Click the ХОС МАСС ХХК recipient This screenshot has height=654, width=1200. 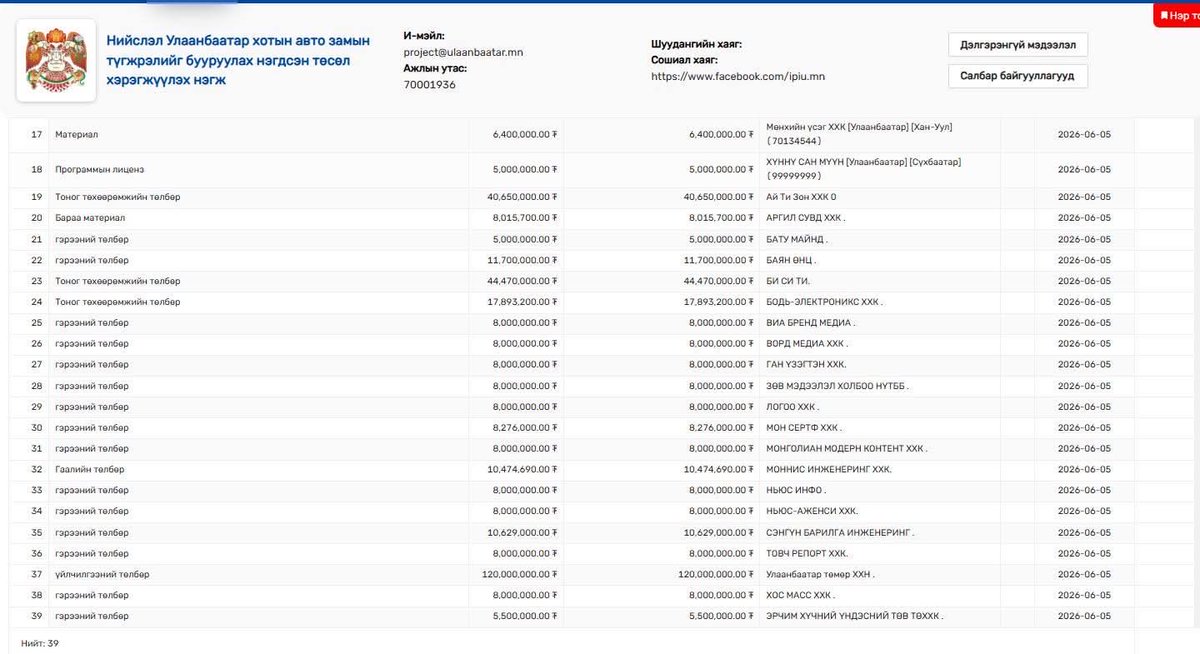click(x=800, y=595)
